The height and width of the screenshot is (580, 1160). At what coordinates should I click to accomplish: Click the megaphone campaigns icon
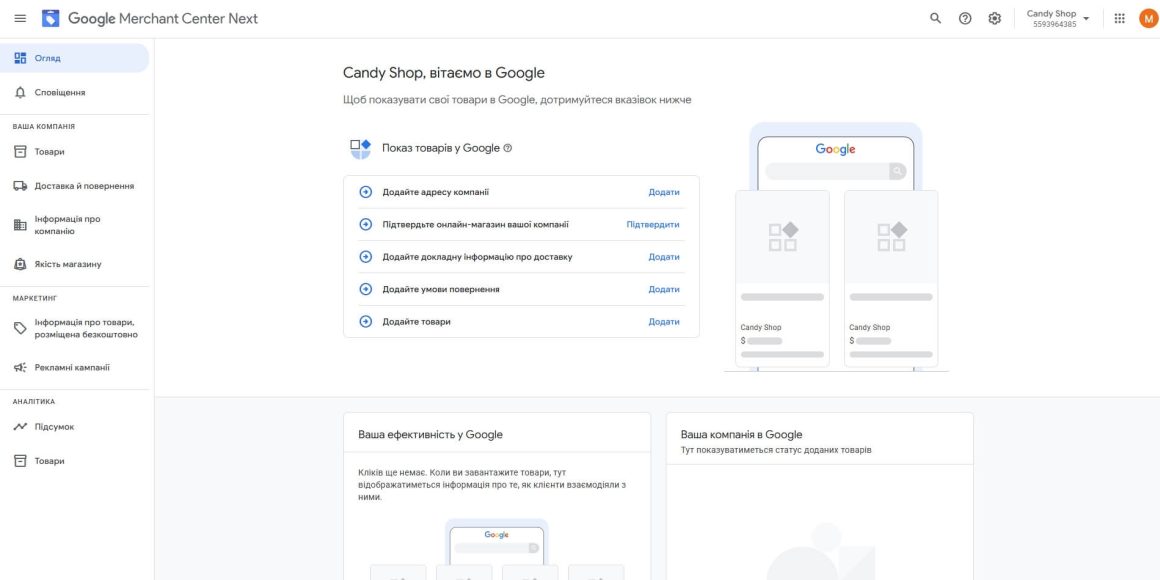coord(20,367)
